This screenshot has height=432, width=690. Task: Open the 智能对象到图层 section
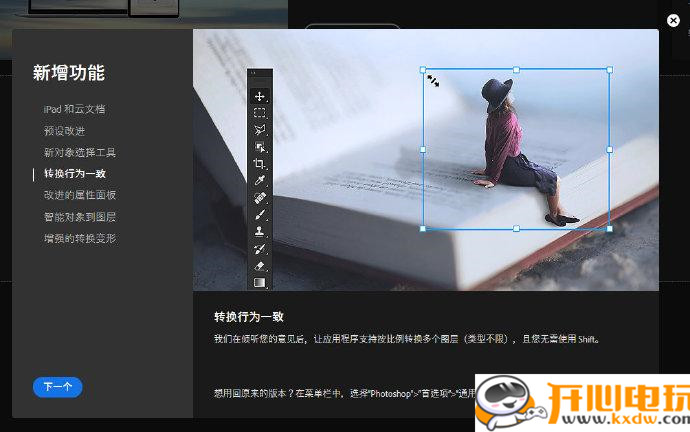point(80,217)
